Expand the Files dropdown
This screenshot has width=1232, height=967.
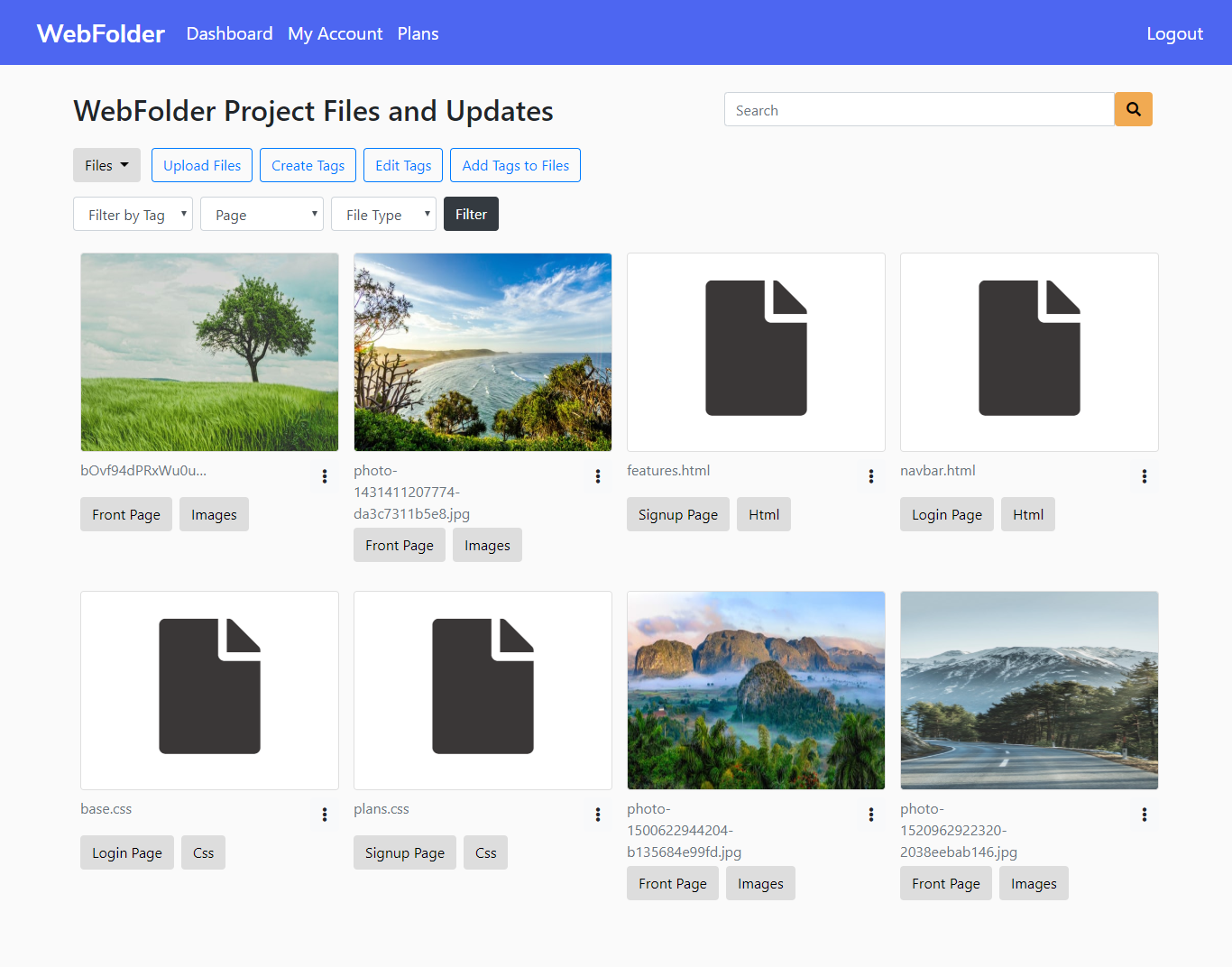106,165
